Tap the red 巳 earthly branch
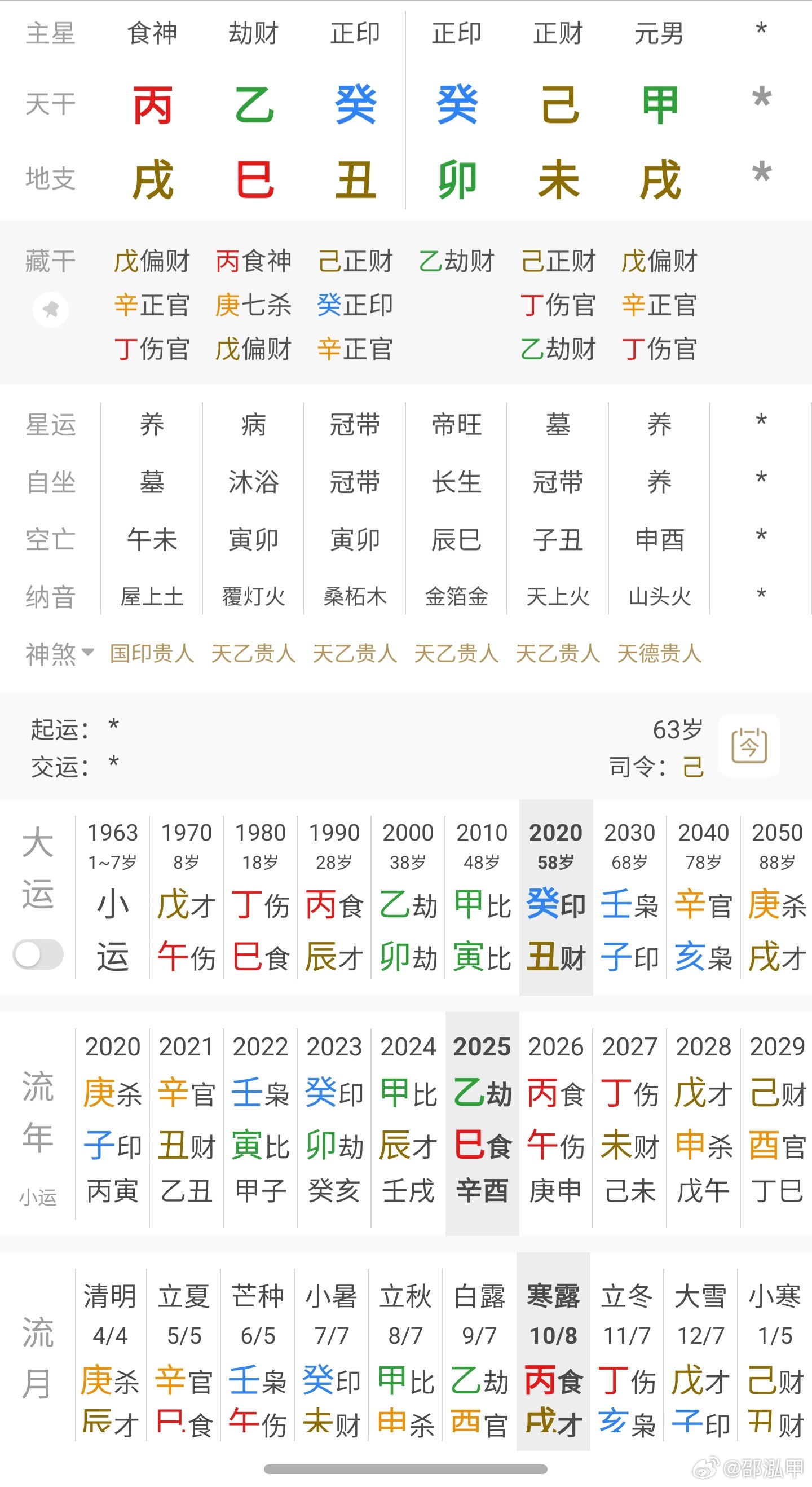The image size is (812, 1487). (x=254, y=179)
